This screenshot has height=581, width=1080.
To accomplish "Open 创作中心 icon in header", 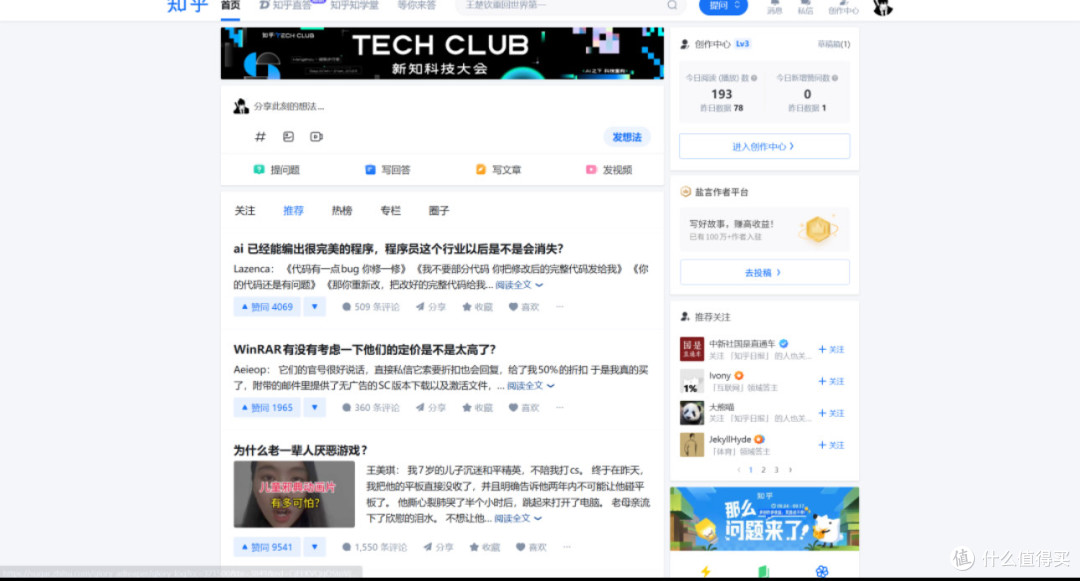I will [x=843, y=7].
